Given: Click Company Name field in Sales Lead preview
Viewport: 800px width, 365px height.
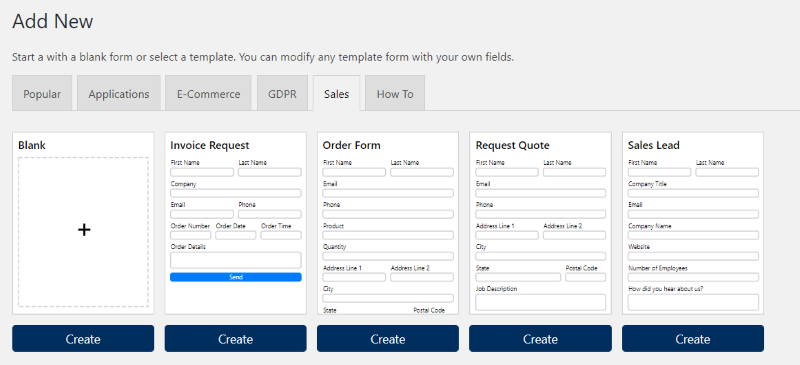Looking at the screenshot, I should (693, 235).
